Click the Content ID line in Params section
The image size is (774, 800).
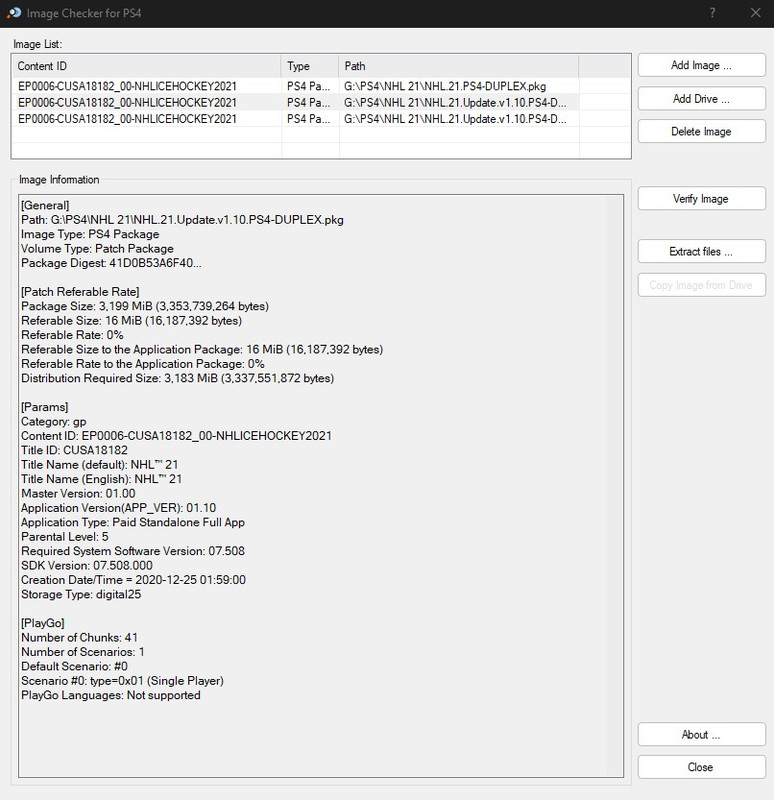coord(176,436)
